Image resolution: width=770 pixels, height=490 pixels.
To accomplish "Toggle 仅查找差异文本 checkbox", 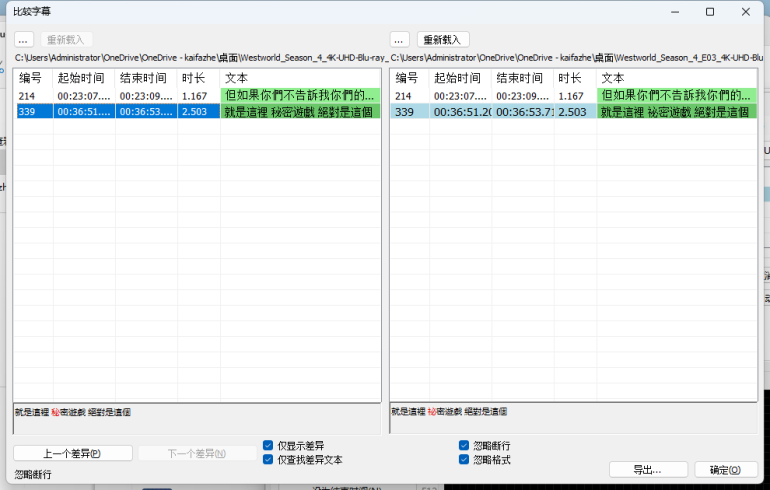I will click(x=268, y=460).
